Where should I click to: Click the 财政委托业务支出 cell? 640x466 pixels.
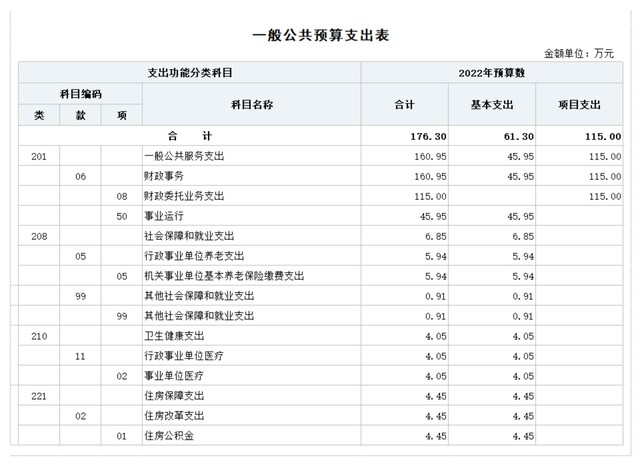(185, 196)
